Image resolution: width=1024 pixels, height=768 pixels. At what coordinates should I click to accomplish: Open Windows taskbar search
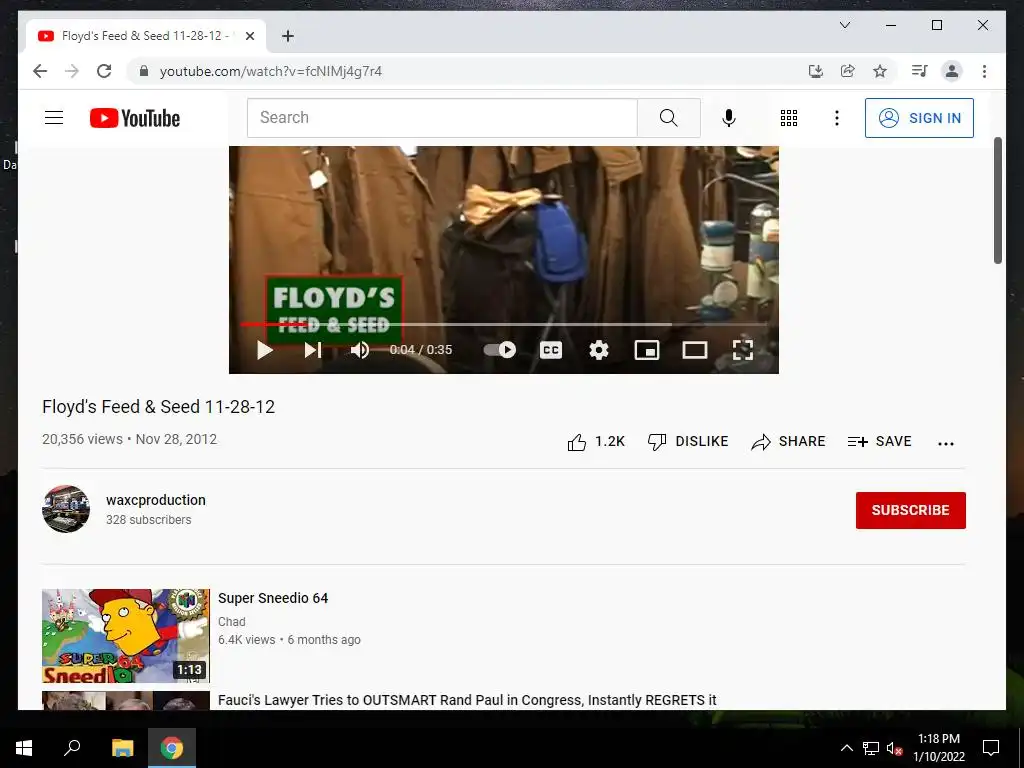72,748
